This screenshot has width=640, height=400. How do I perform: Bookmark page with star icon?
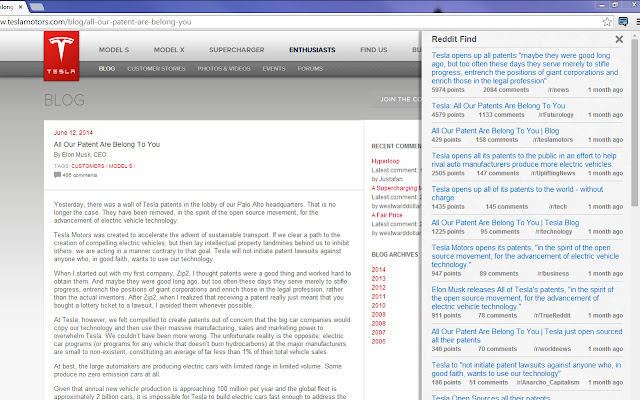point(607,22)
